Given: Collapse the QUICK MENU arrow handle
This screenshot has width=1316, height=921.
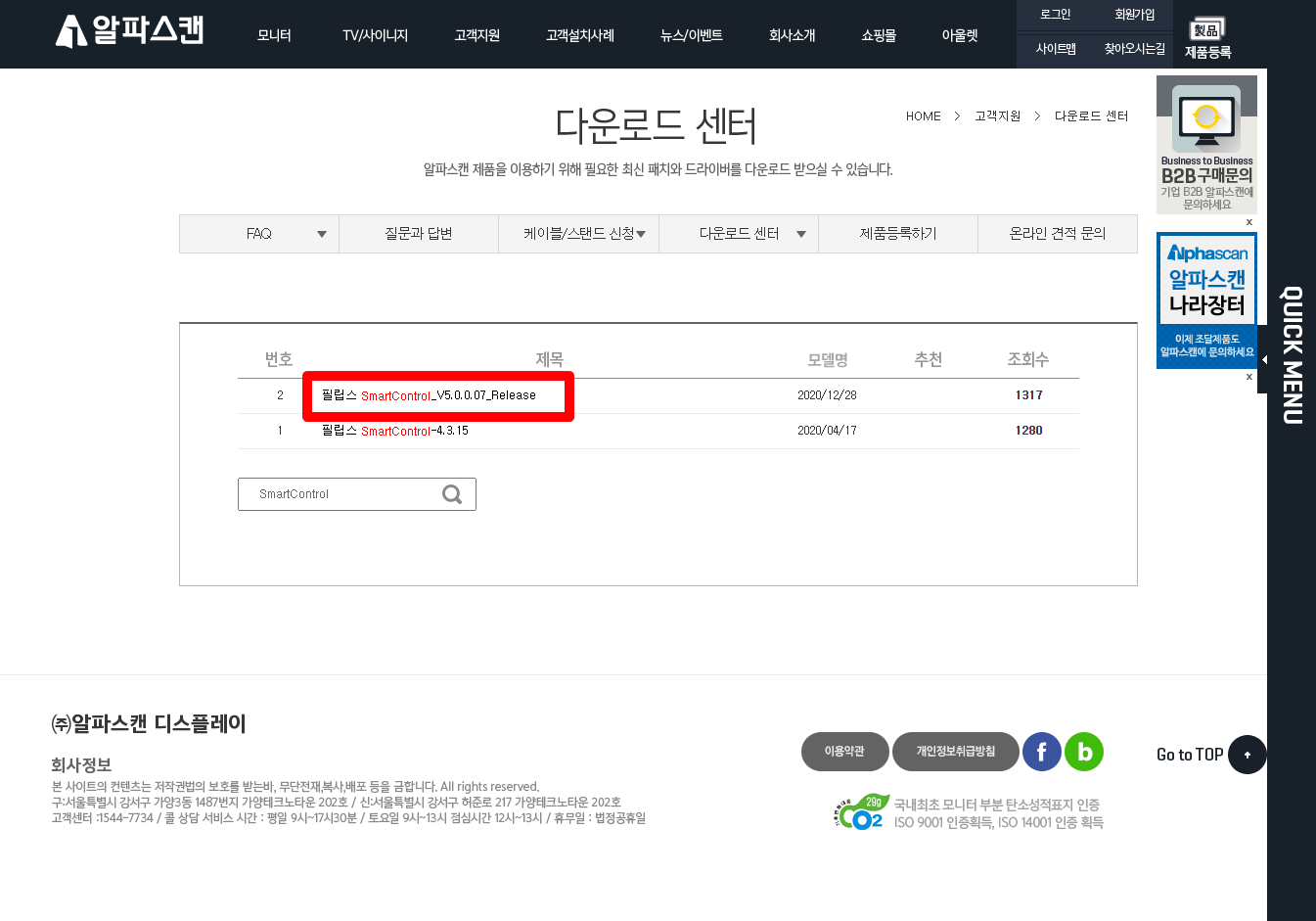Looking at the screenshot, I should [1263, 359].
